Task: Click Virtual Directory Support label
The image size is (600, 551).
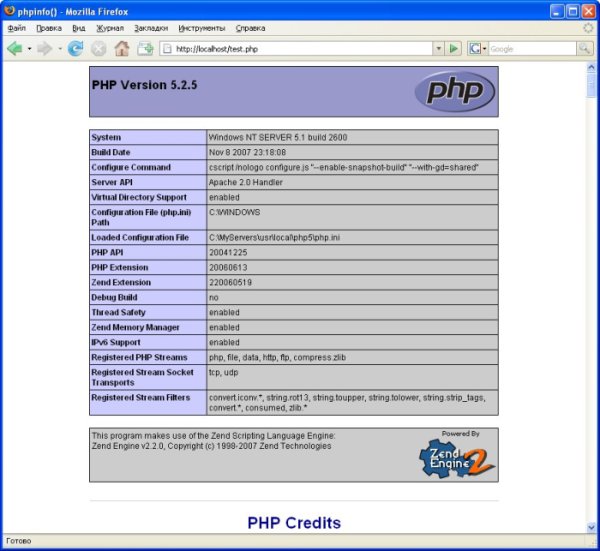Action: click(139, 197)
